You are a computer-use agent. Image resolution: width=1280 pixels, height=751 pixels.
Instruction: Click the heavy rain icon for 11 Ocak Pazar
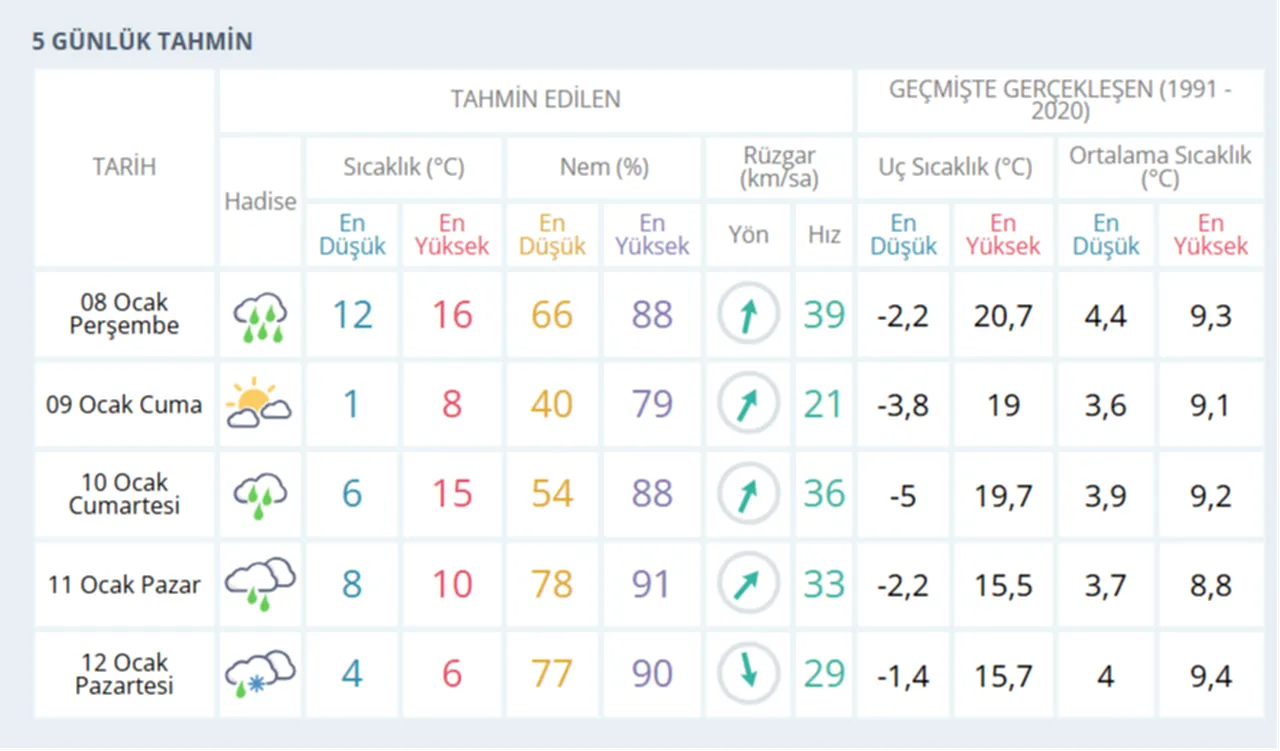pos(259,583)
